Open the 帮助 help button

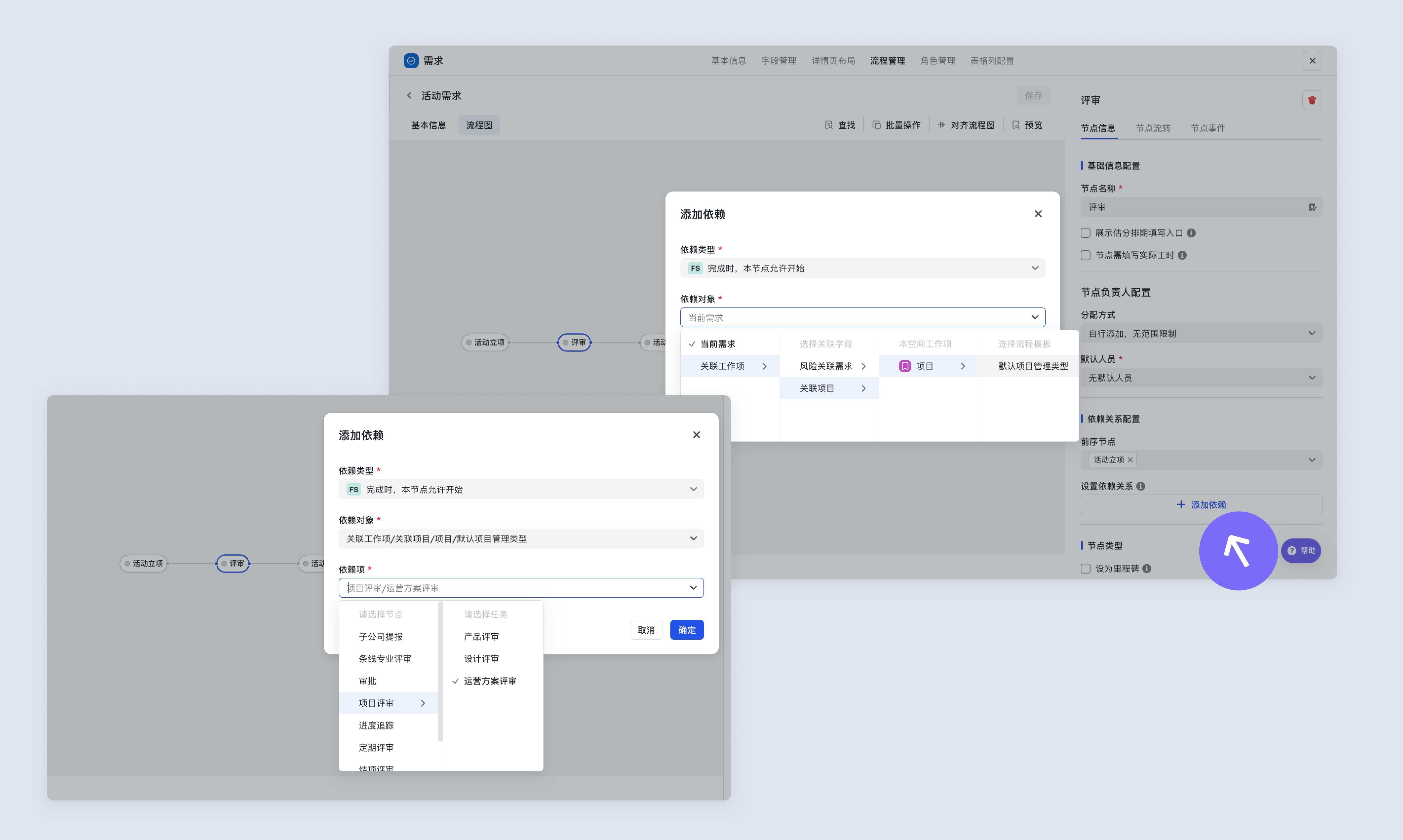[1301, 551]
